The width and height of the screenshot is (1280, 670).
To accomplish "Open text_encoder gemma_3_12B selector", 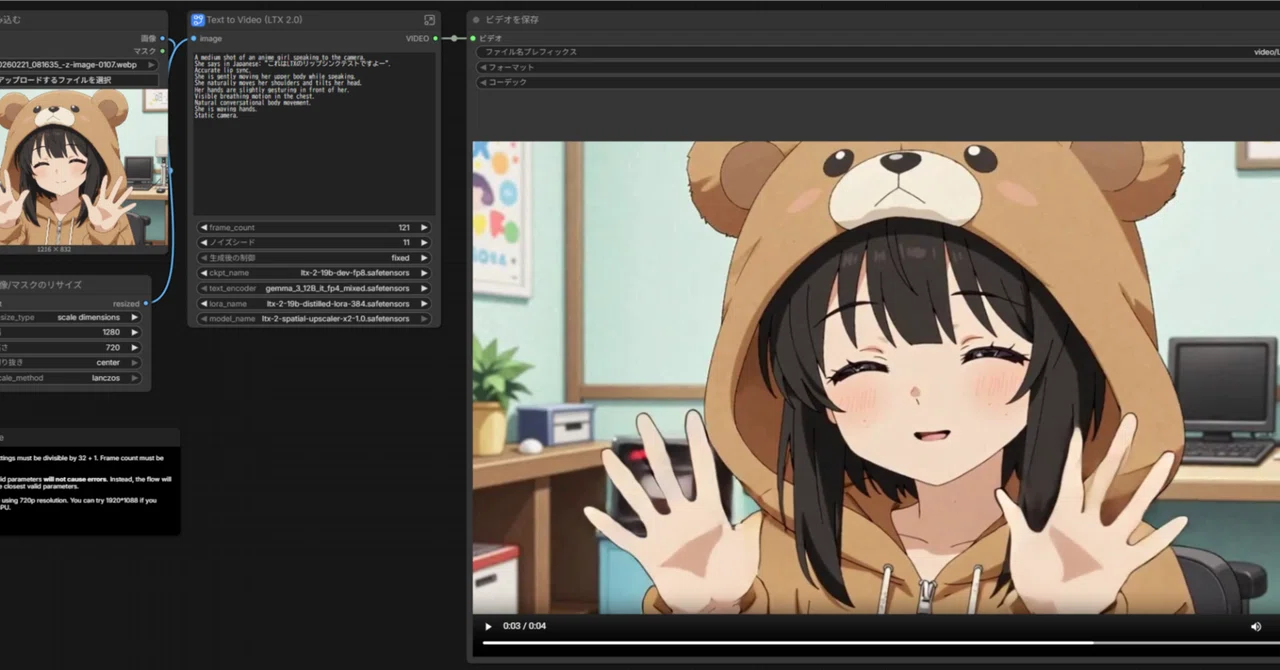I will 313,288.
